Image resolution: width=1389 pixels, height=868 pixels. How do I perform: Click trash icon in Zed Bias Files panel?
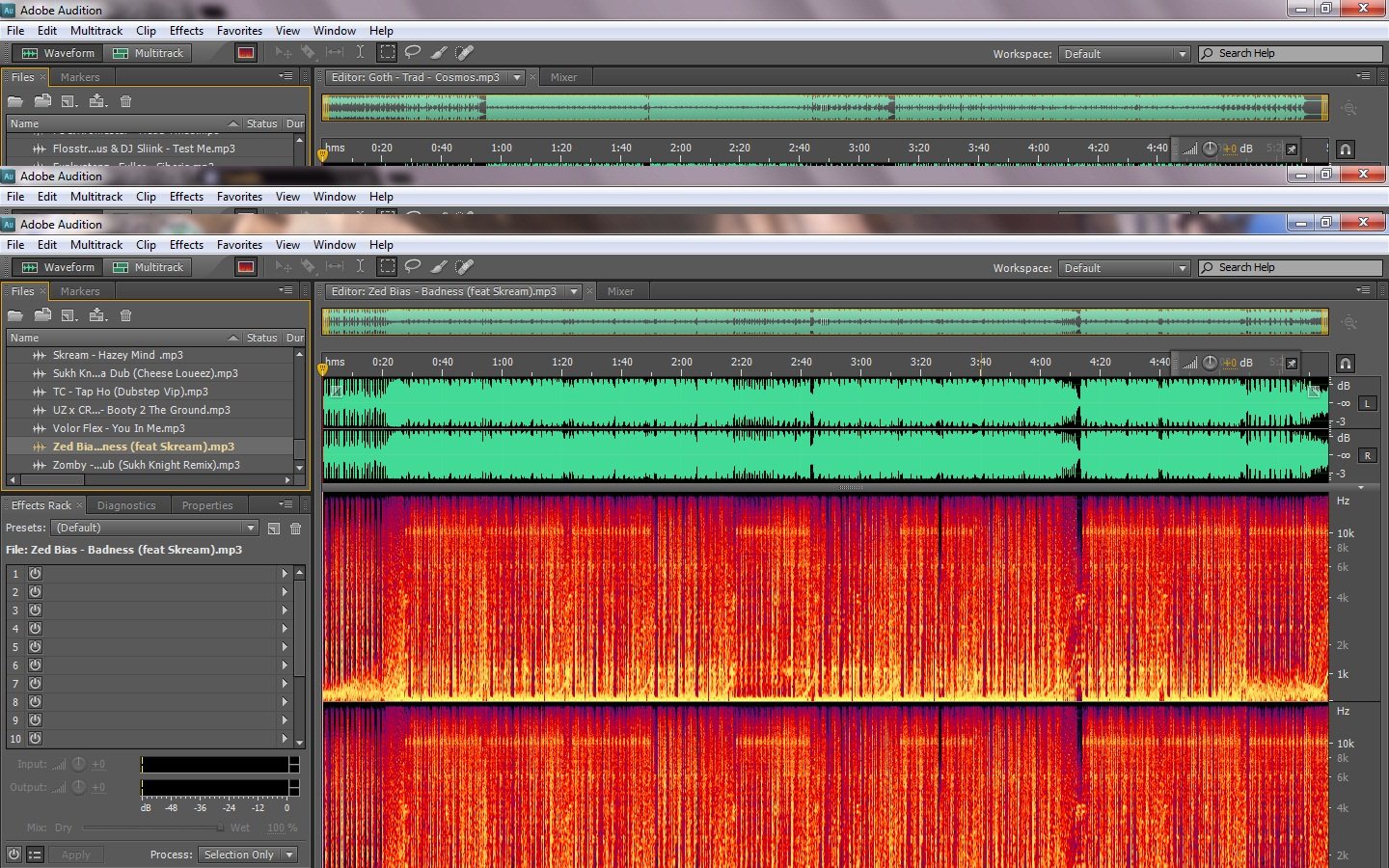tap(125, 315)
